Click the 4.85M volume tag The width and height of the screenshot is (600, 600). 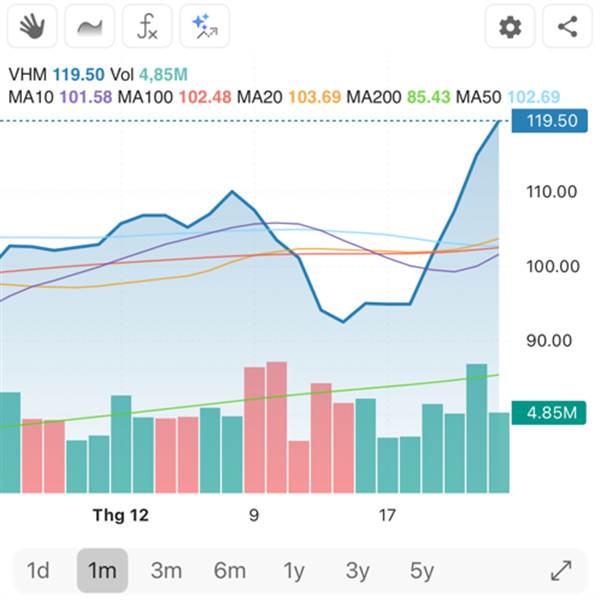[545, 412]
